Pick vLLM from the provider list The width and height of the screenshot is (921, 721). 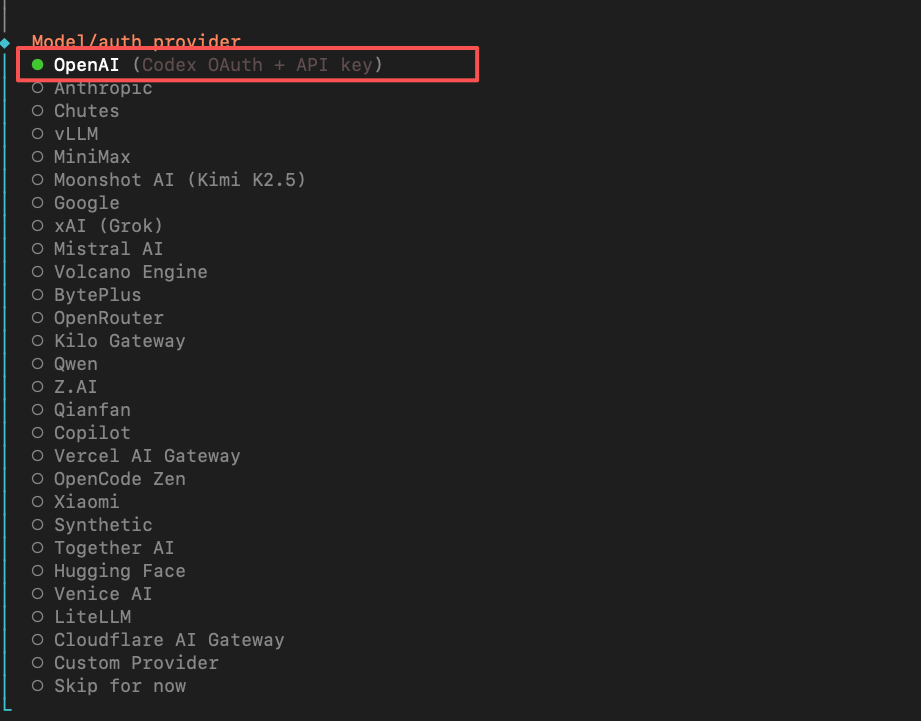pos(76,134)
